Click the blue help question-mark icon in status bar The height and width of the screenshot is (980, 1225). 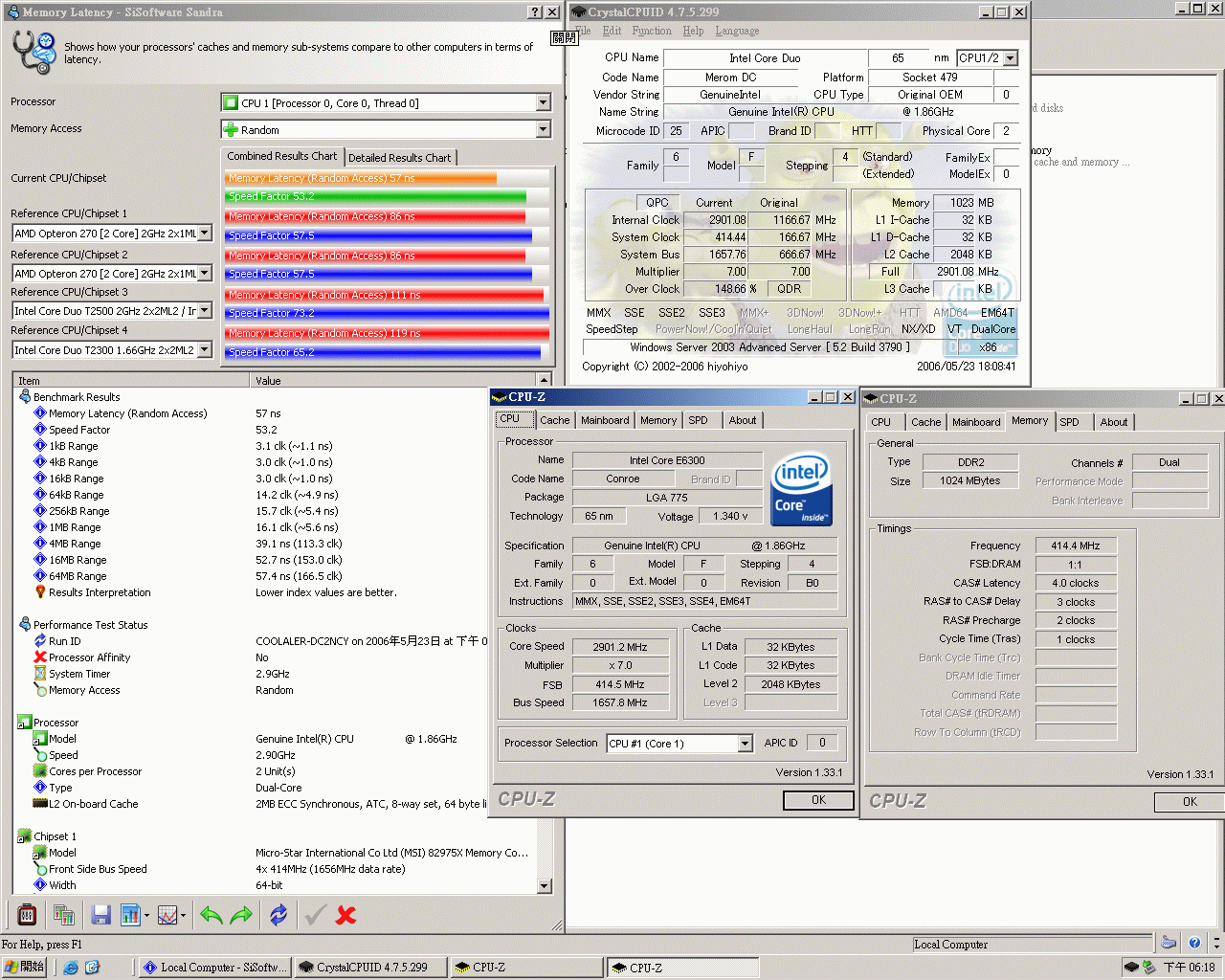[1194, 943]
